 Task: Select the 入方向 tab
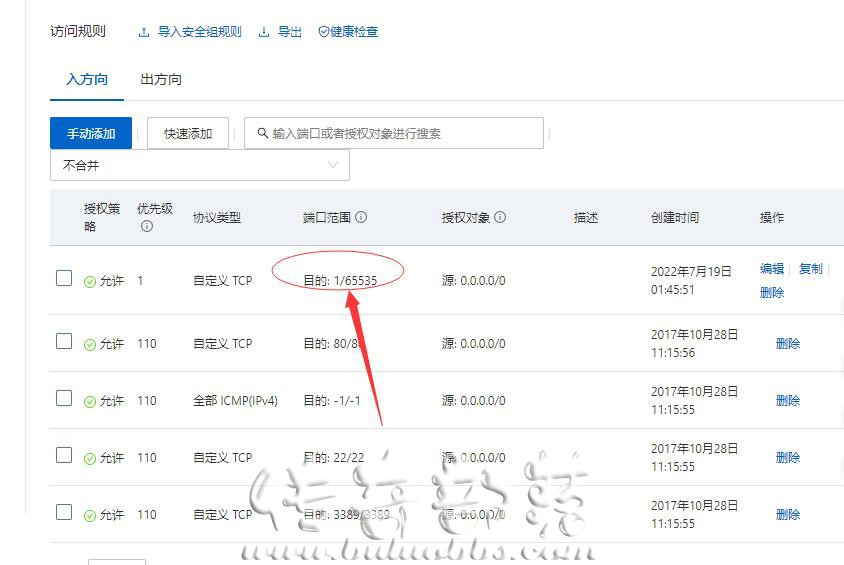(87, 80)
